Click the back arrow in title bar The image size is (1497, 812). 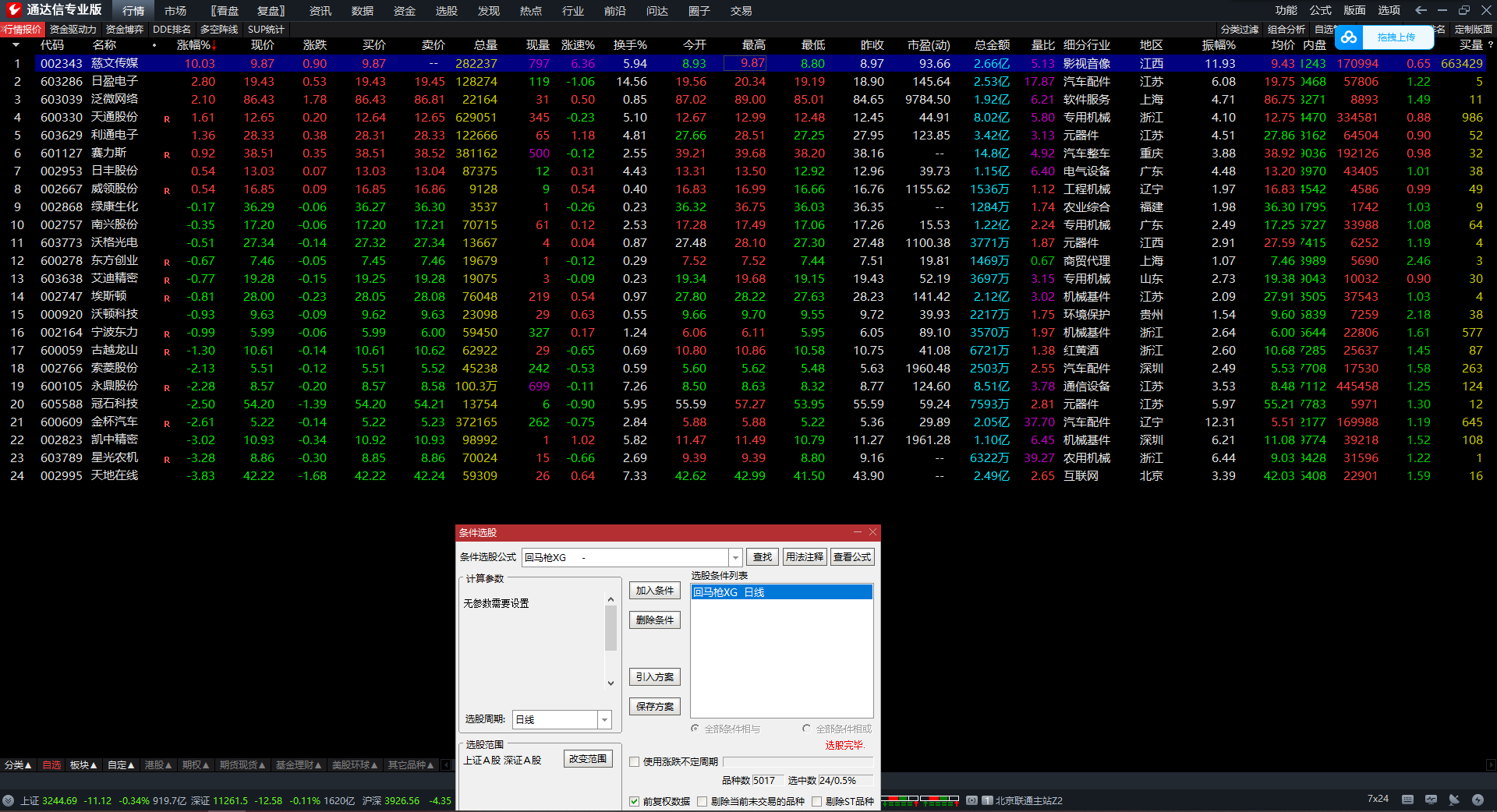pyautogui.click(x=1421, y=10)
